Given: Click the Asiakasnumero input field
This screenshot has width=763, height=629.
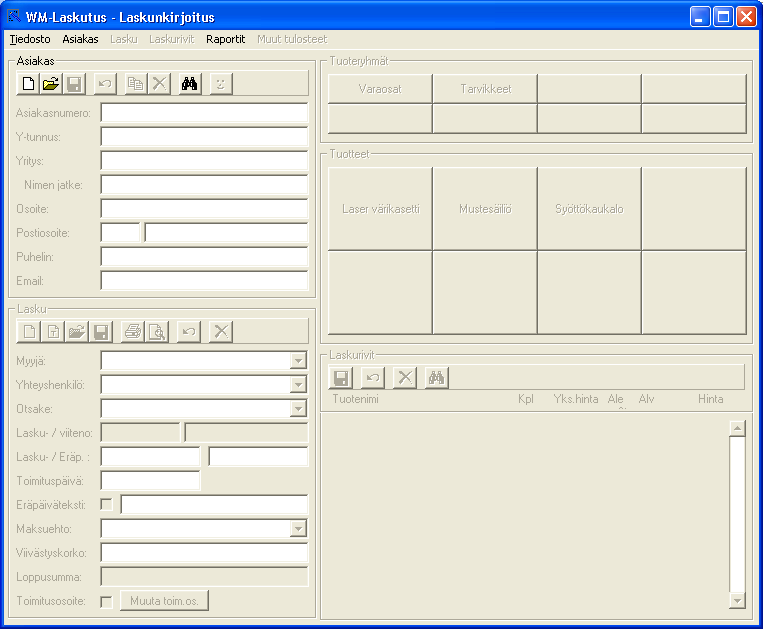Looking at the screenshot, I should click(204, 113).
